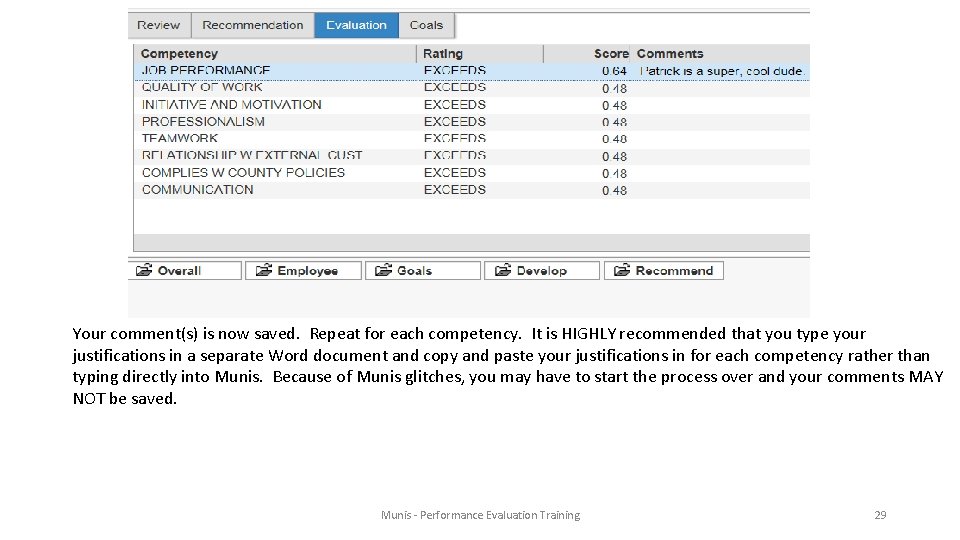960x540 pixels.
Task: Open the Employee comments button
Action: coord(303,271)
